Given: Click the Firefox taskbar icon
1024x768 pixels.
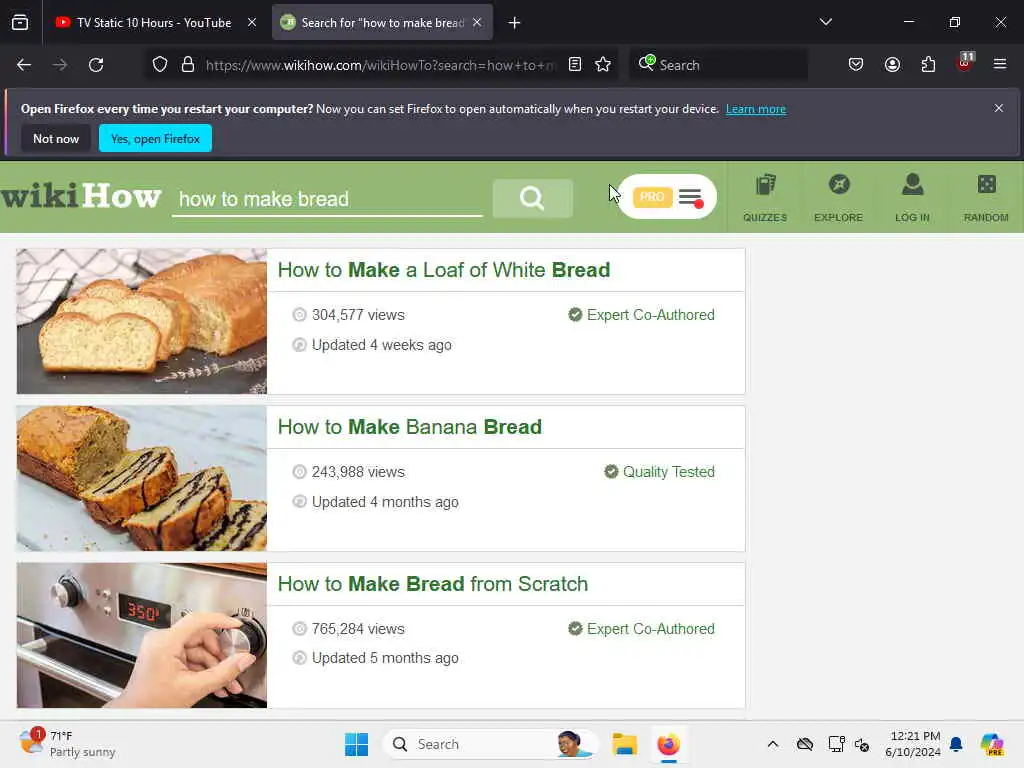Looking at the screenshot, I should pos(668,744).
